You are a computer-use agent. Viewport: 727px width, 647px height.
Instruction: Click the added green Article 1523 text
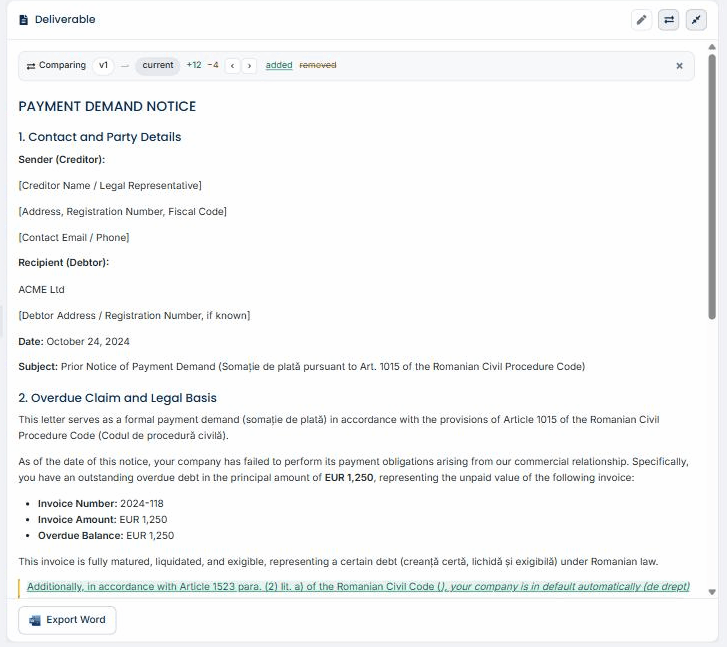(x=358, y=587)
